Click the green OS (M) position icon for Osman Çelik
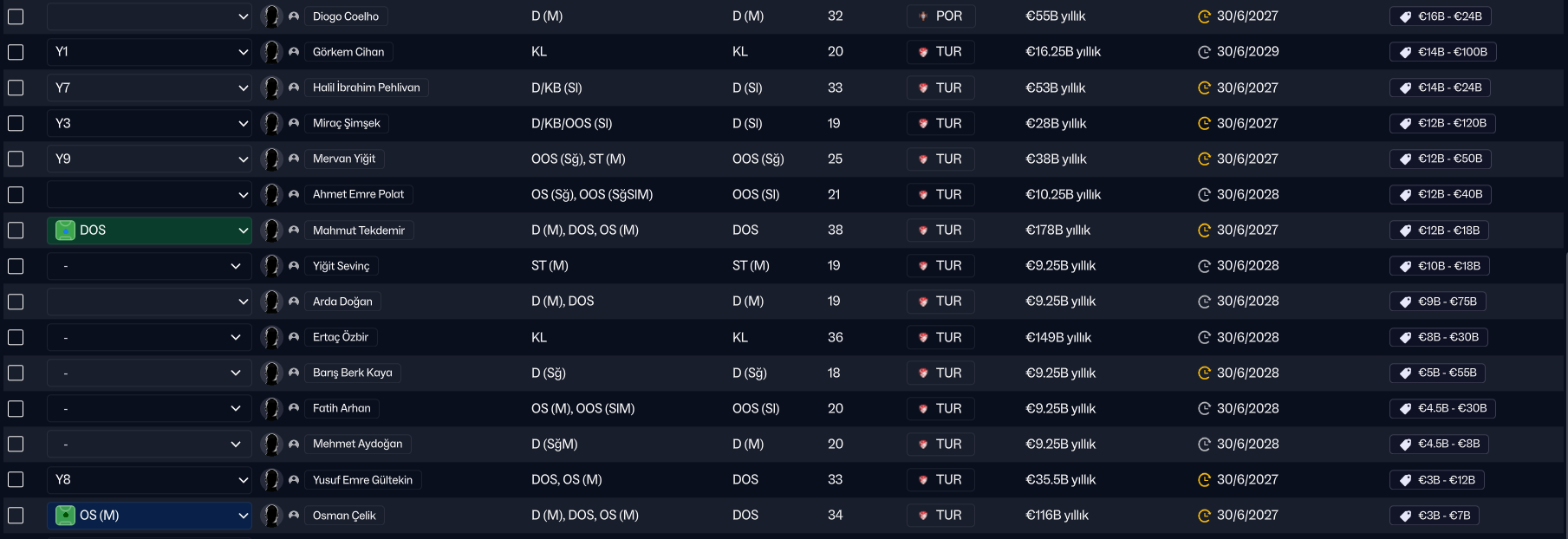The image size is (1568, 539). coord(65,516)
